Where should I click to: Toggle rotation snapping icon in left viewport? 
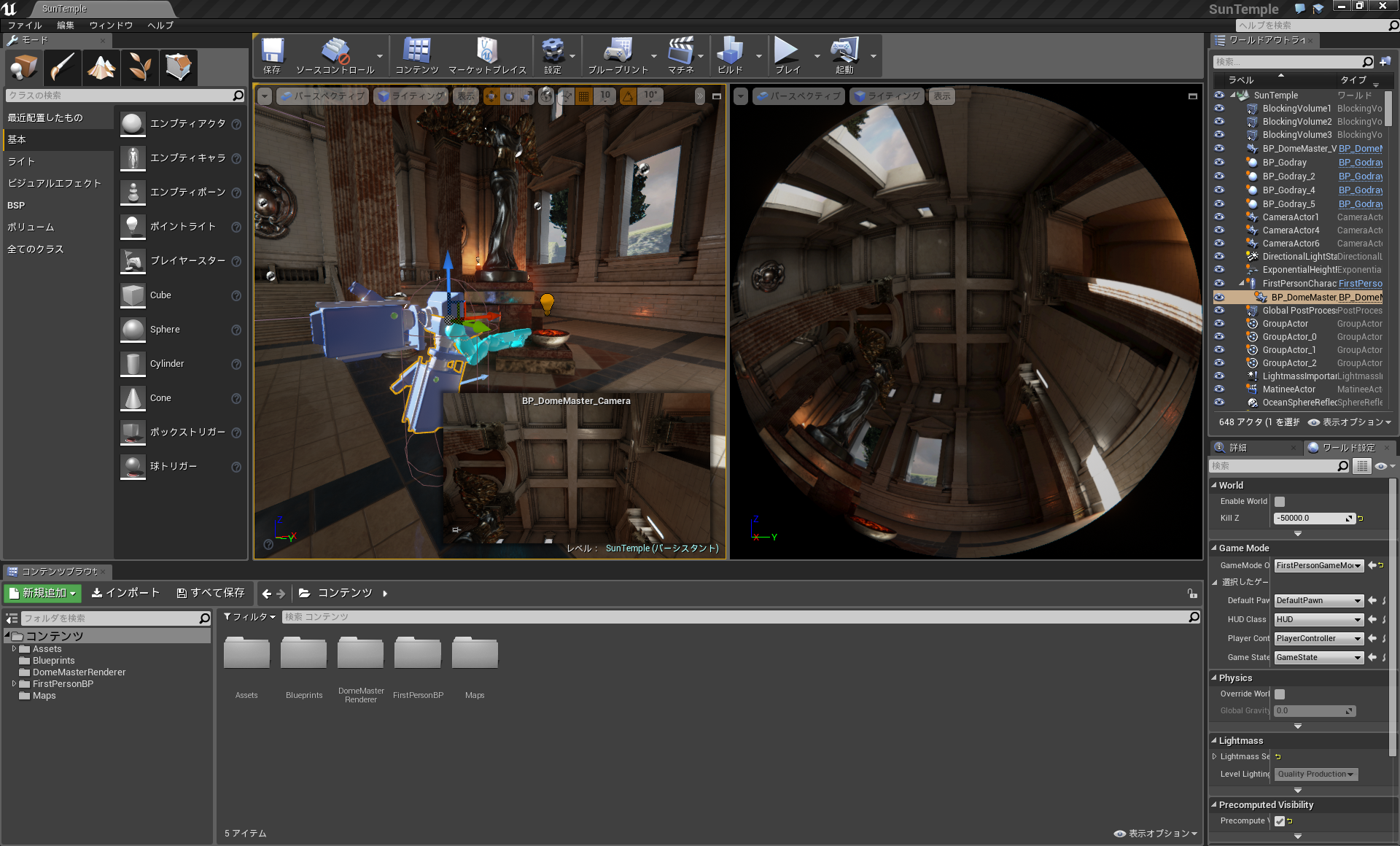pyautogui.click(x=628, y=96)
